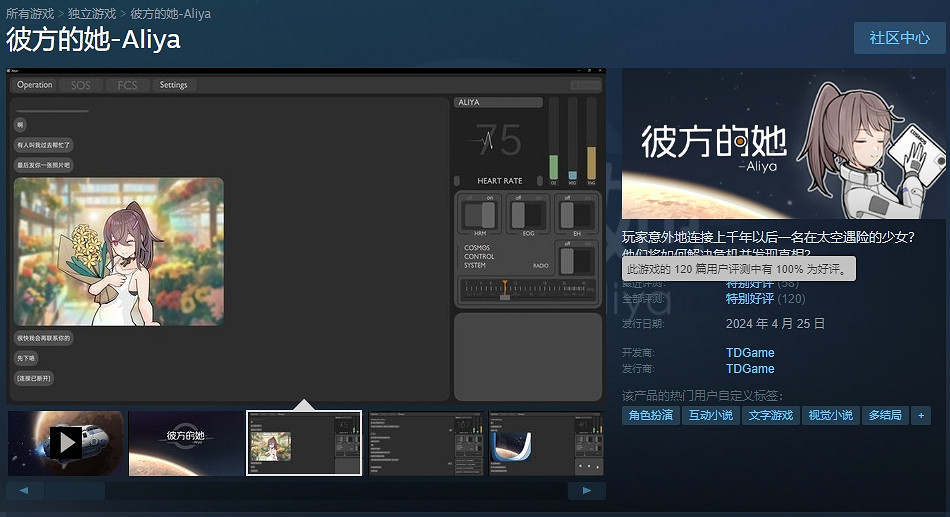Select the fourth text log thumbnail
Screen dimensions: 950x517
point(426,443)
